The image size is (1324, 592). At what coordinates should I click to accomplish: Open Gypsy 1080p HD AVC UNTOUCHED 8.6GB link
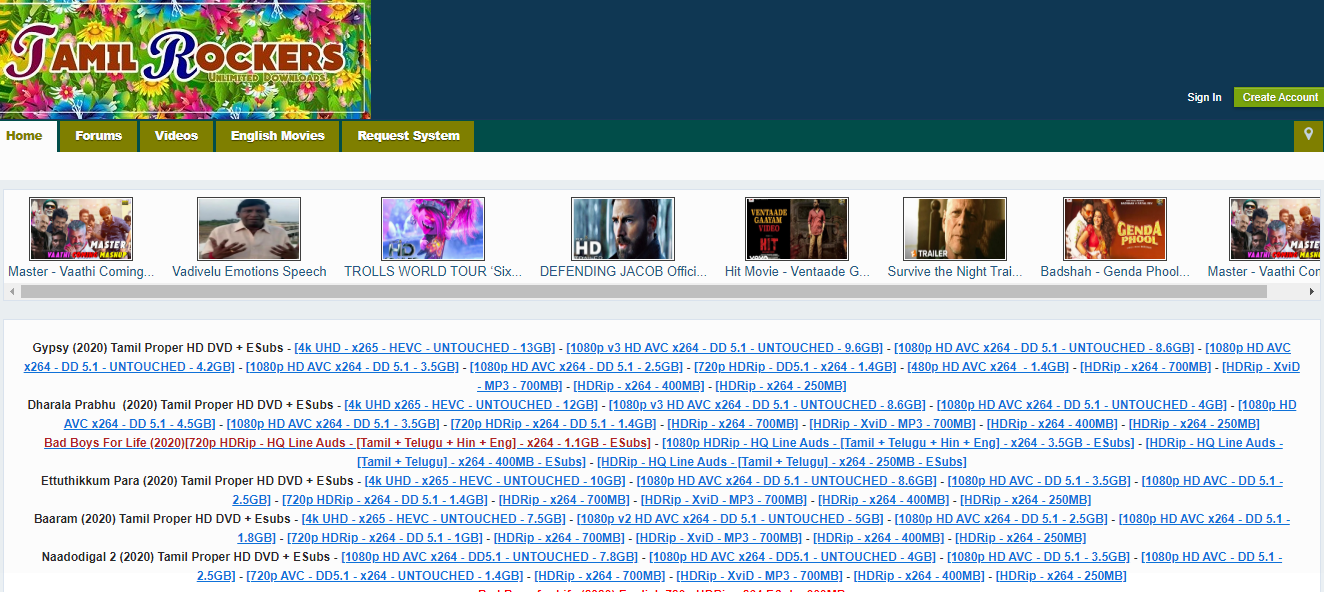pos(1044,348)
